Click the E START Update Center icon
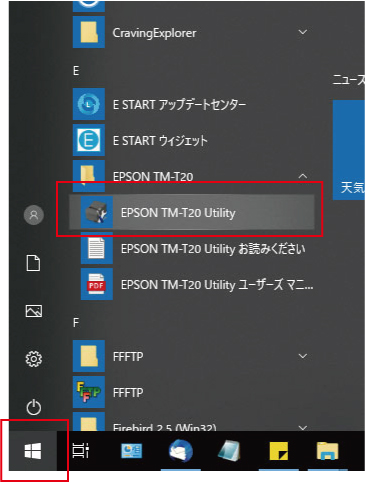The height and width of the screenshot is (483, 365). 89,104
